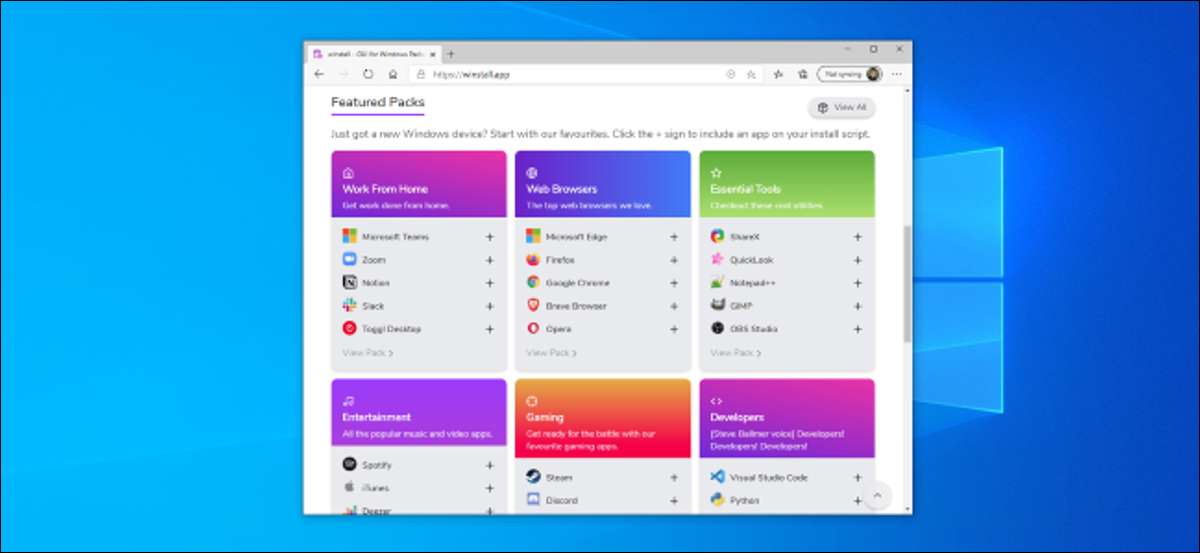Viewport: 1200px width, 553px height.
Task: Click the OBS Studio app name
Action: pos(754,329)
